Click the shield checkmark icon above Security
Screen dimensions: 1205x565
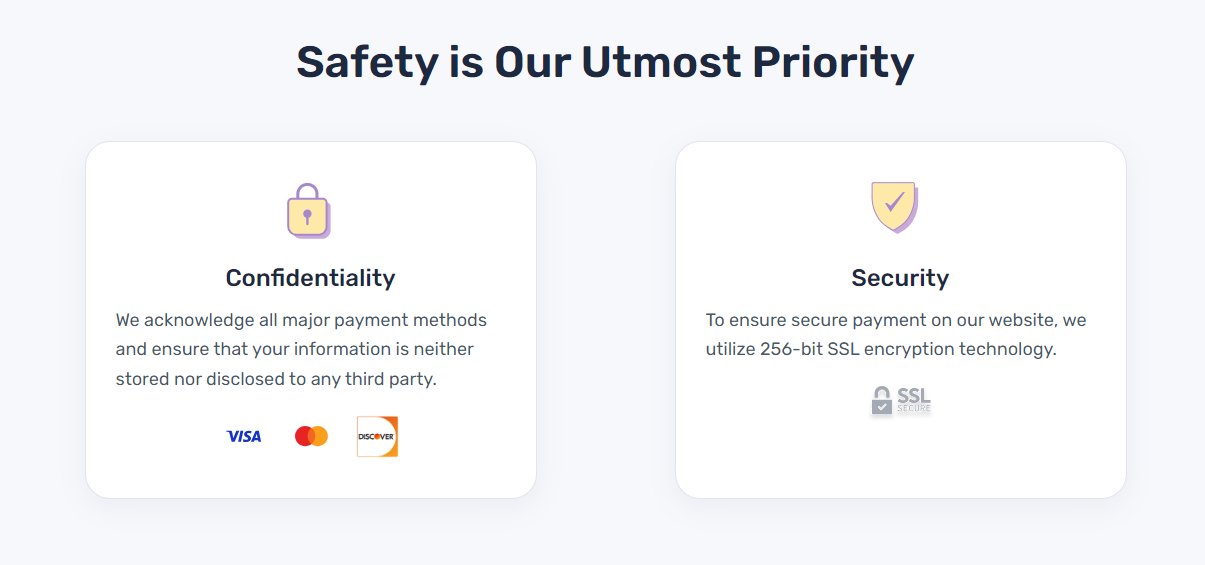tap(895, 207)
